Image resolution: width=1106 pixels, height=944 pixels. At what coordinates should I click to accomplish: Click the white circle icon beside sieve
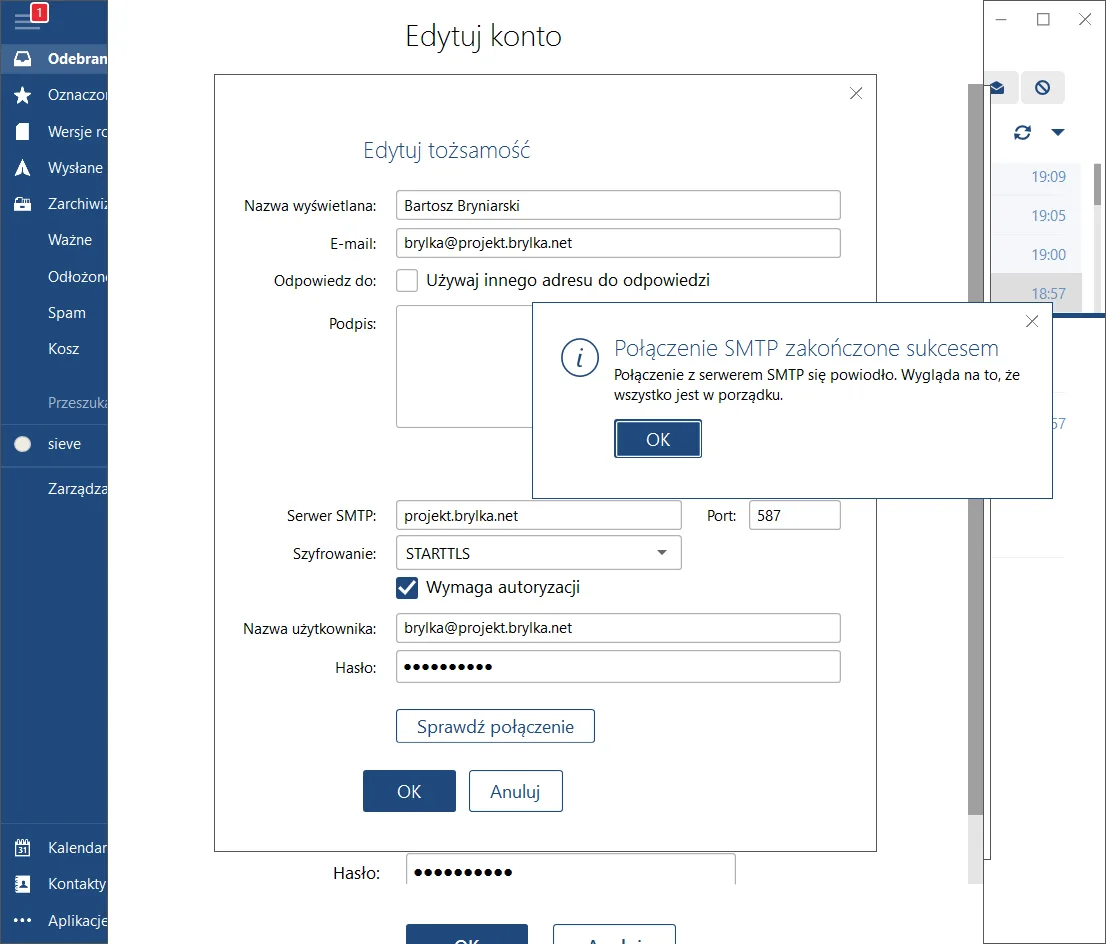(23, 444)
